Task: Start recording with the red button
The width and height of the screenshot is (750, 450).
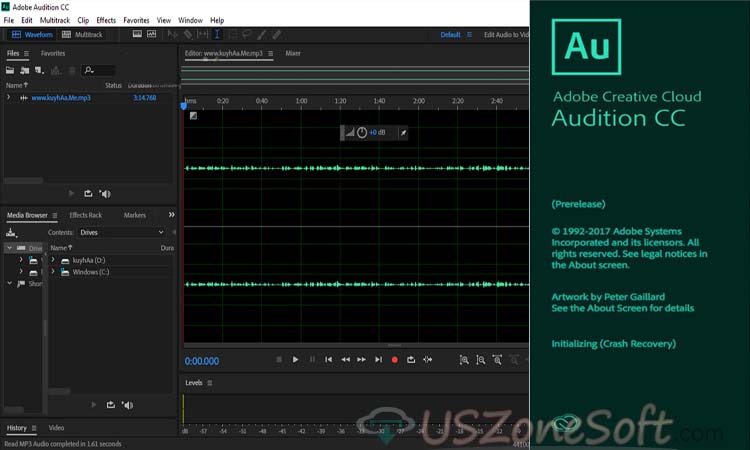Action: (x=395, y=360)
